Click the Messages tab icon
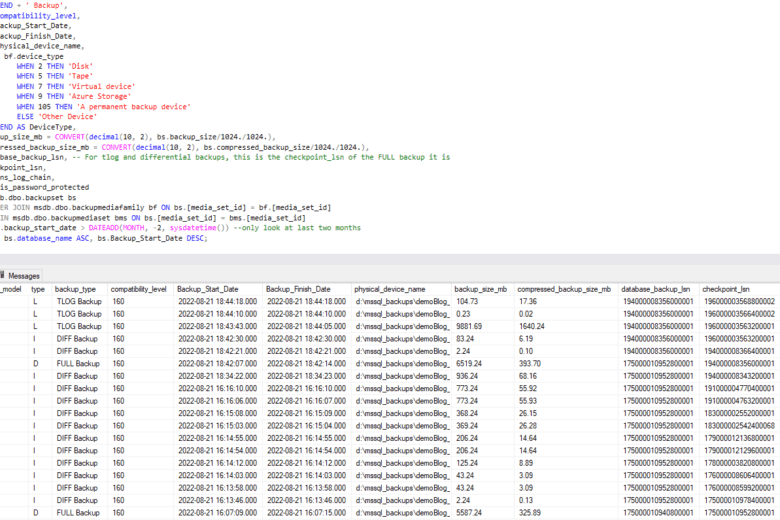This screenshot has width=780, height=520. [x=4, y=275]
